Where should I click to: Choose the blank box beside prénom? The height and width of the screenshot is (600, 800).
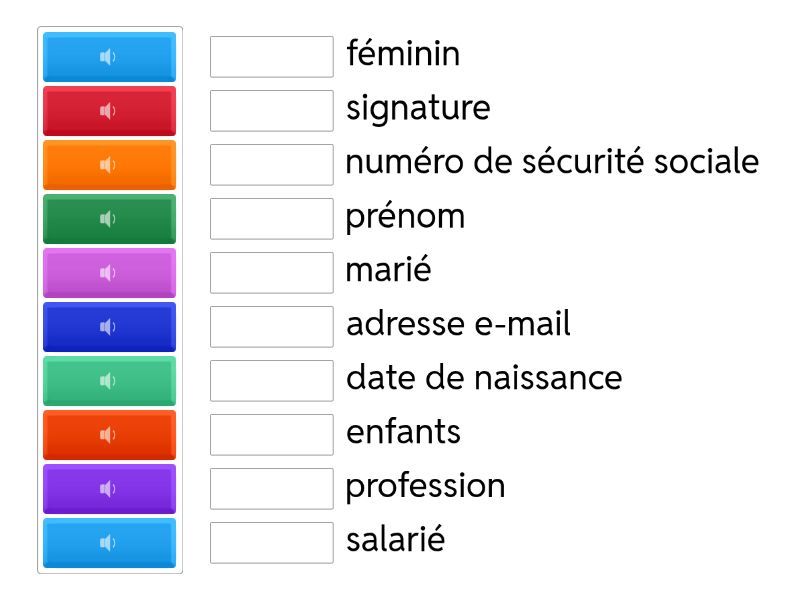pos(271,219)
